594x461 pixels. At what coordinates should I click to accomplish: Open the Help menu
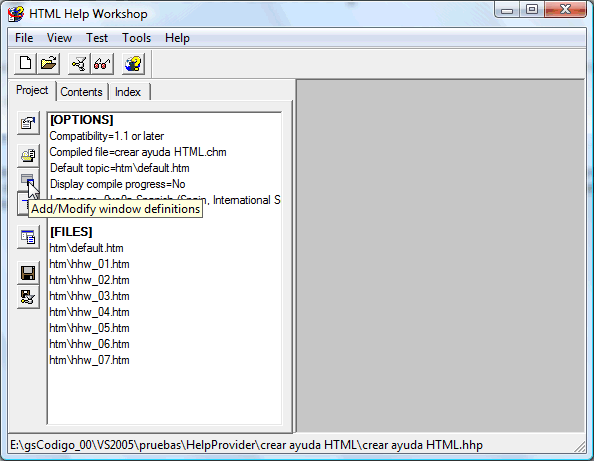[x=177, y=38]
